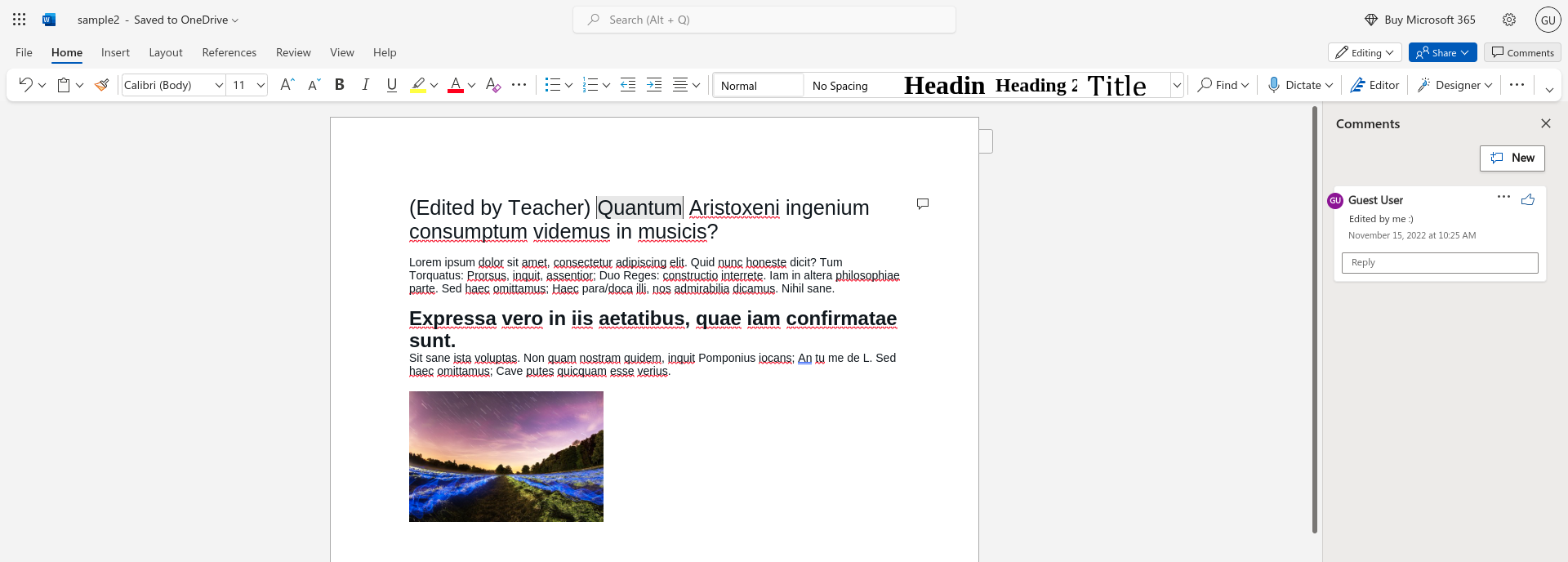Toggle italic formatting

point(366,85)
